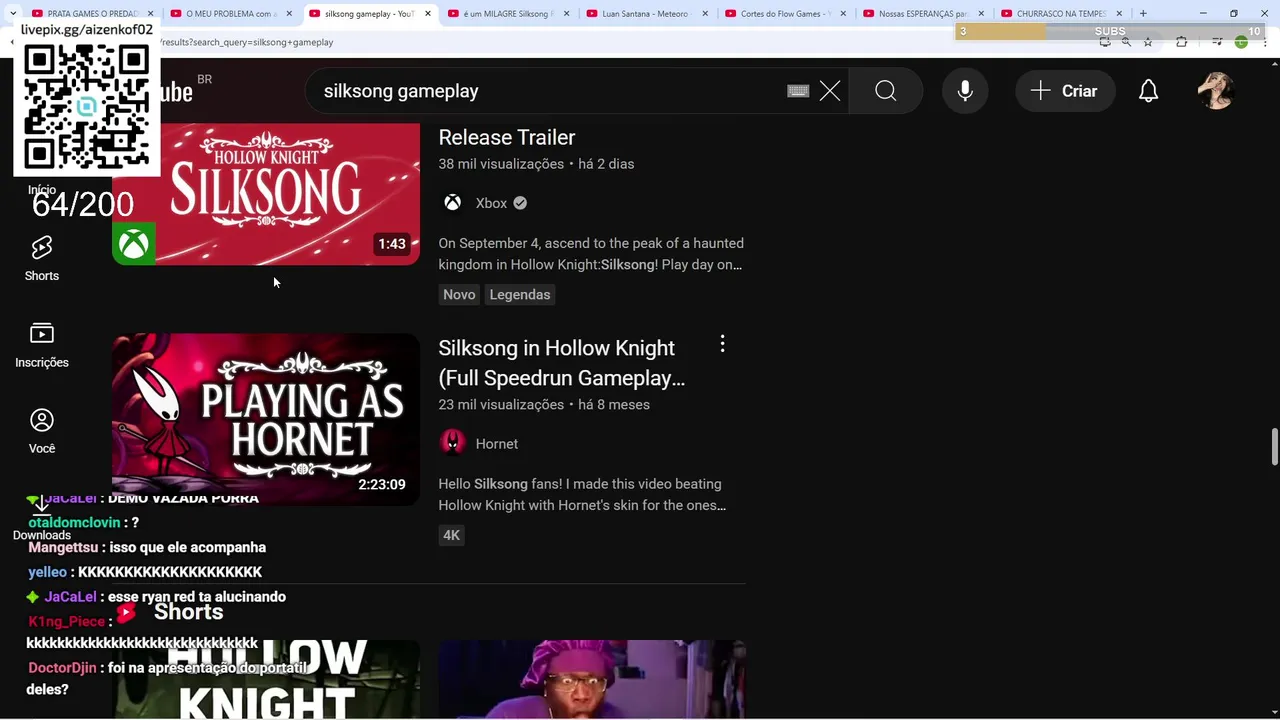Open the Short showing a man in a purple bonnet
This screenshot has width=1280, height=720.
592,680
